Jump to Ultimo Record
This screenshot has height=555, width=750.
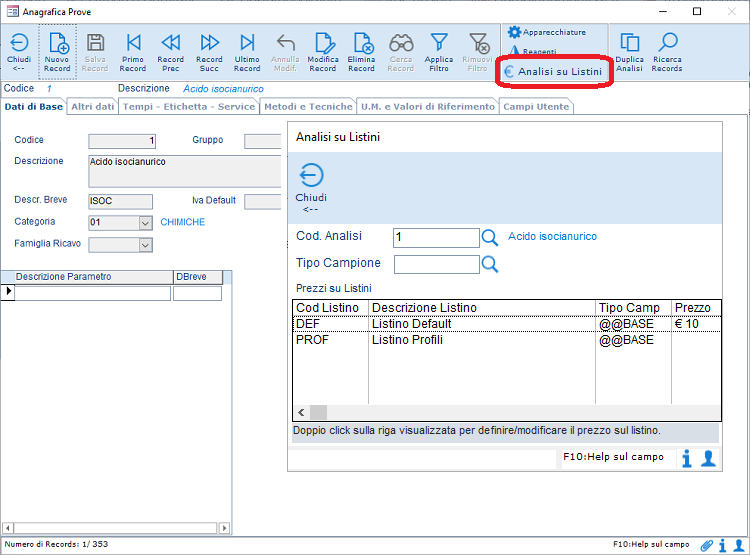point(247,52)
